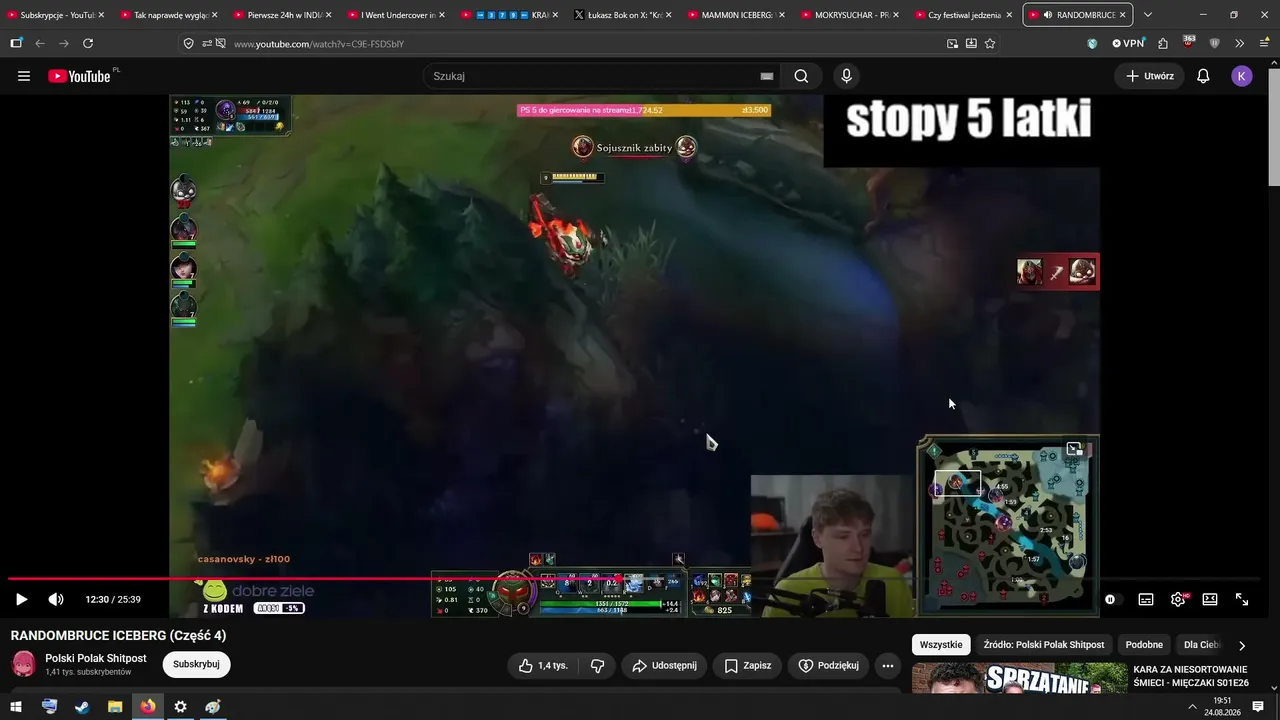Enter fullscreen mode for the video

coord(1242,599)
